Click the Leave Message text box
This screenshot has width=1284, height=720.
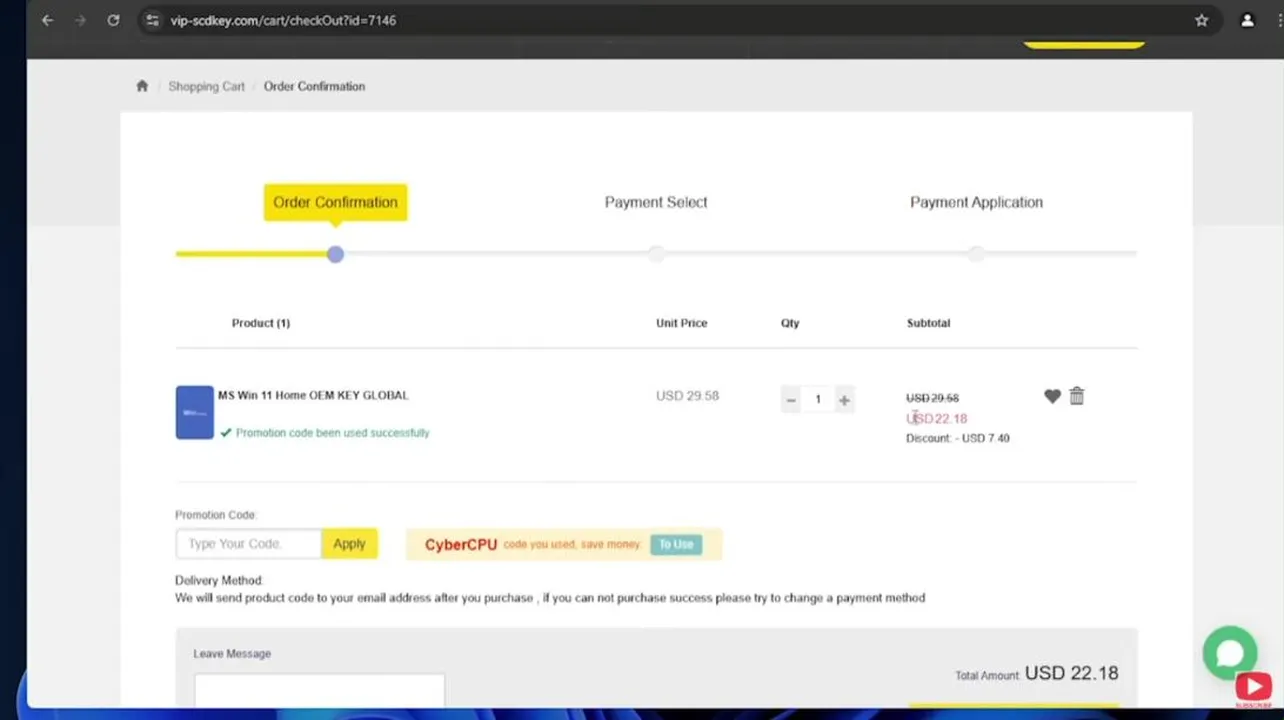(x=319, y=690)
